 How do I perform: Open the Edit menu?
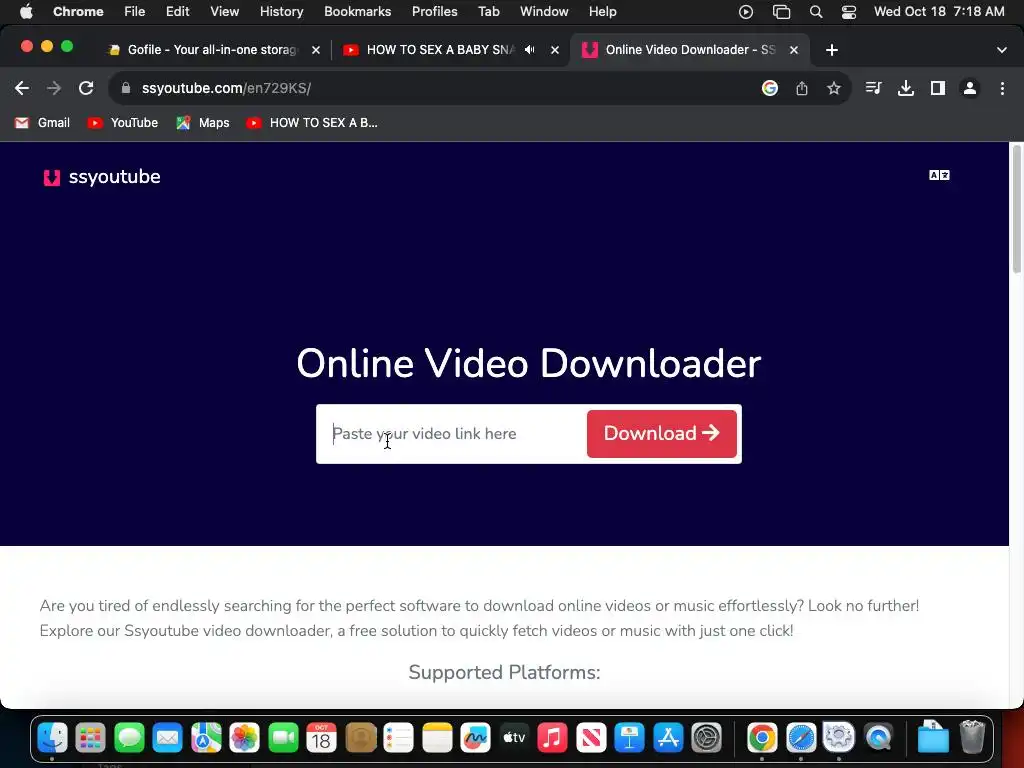coord(177,12)
